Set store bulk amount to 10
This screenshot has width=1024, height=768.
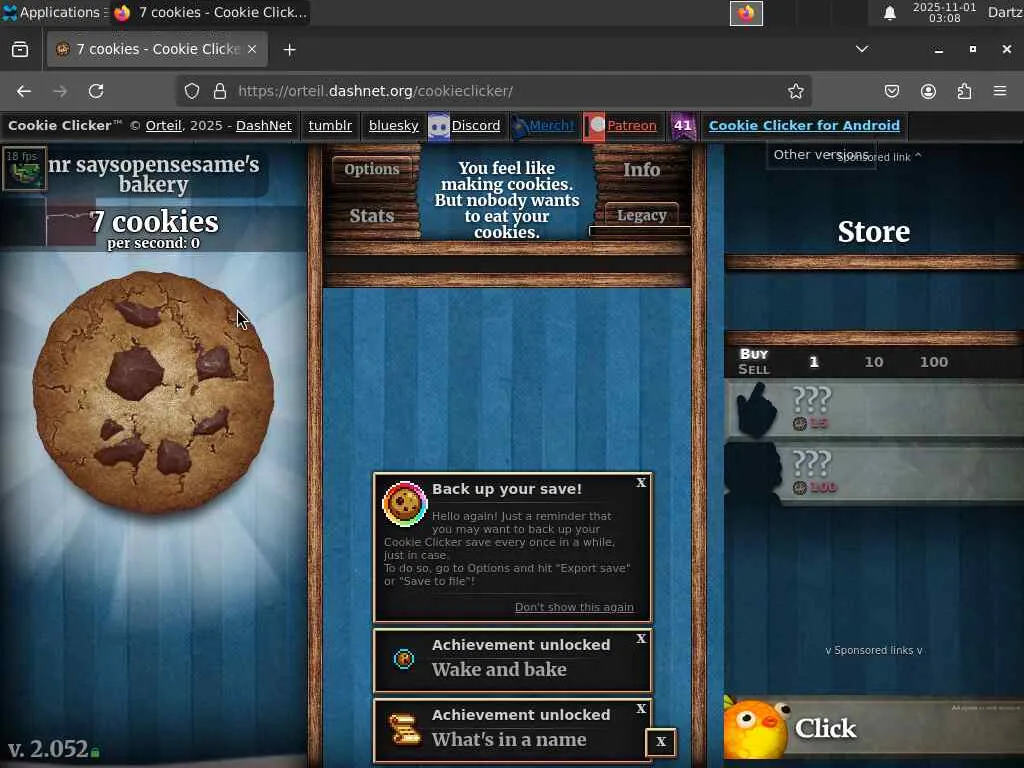click(874, 362)
